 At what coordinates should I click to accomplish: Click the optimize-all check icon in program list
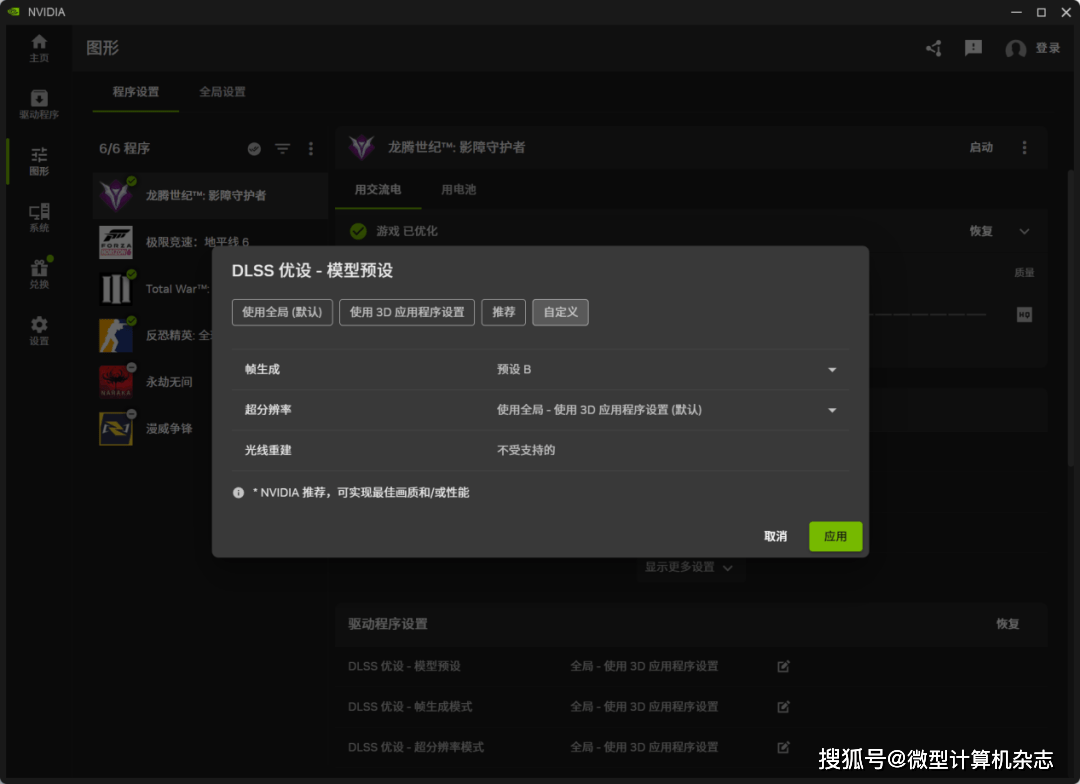pos(254,149)
